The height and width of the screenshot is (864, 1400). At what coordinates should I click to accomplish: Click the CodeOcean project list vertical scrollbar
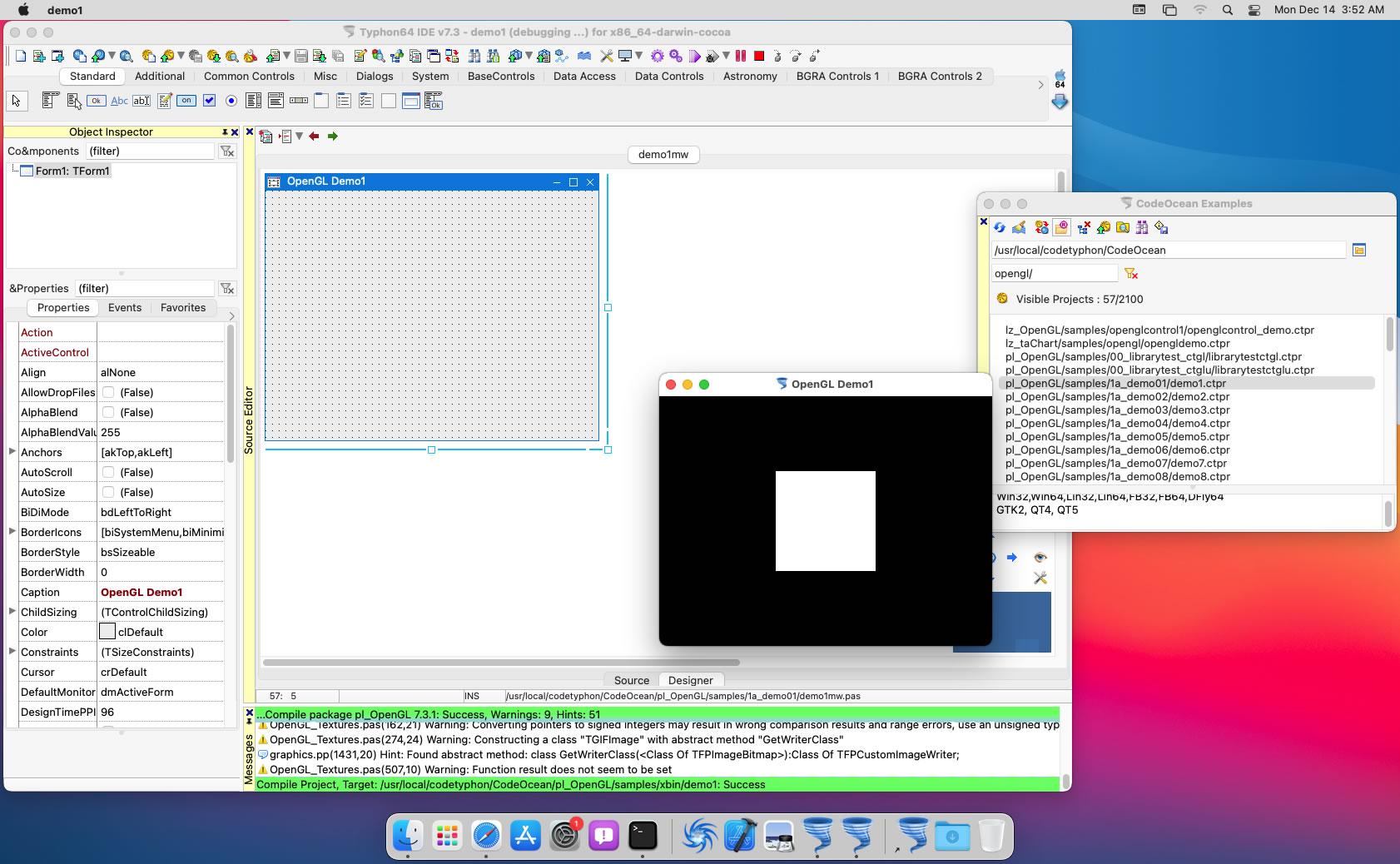click(x=1389, y=335)
